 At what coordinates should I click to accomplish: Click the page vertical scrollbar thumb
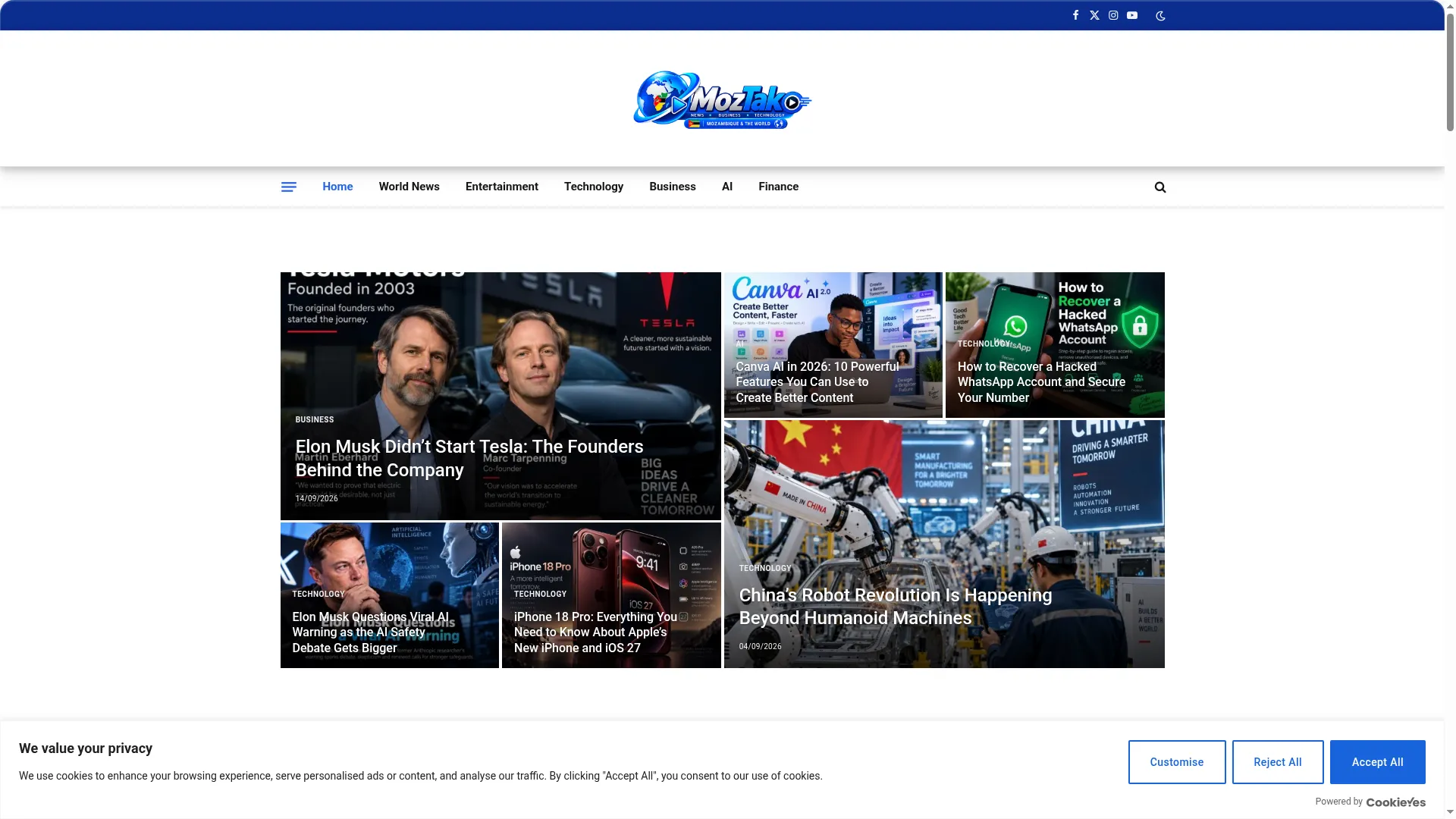tap(1450, 72)
